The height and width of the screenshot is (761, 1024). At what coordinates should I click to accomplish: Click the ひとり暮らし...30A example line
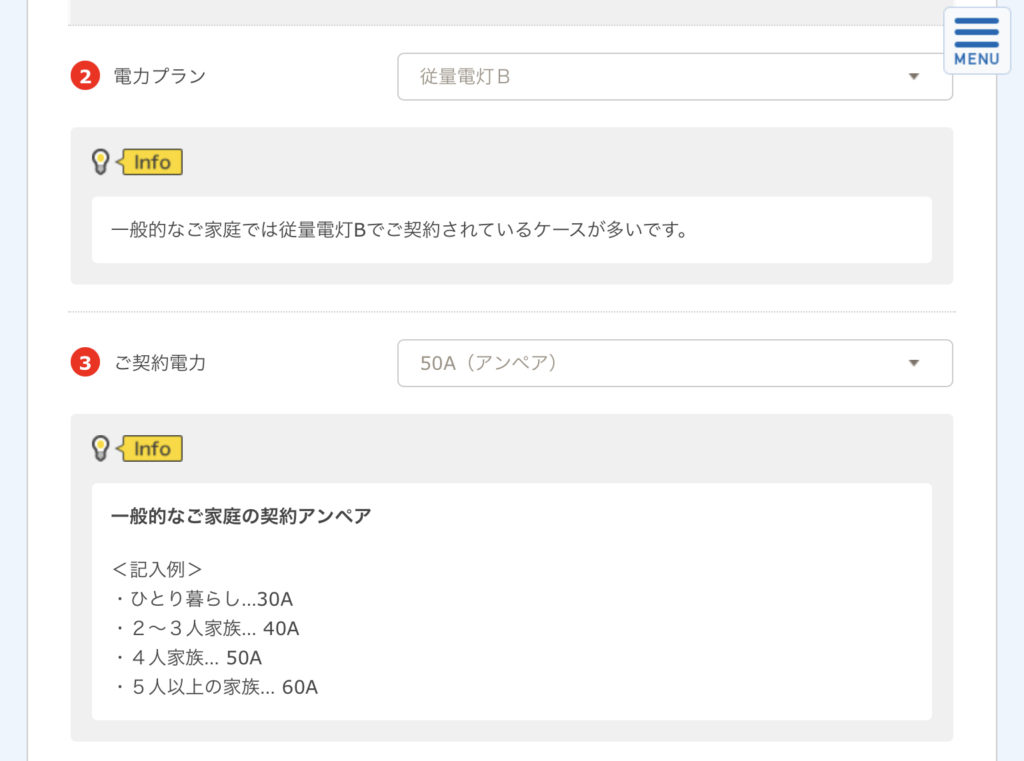[204, 599]
